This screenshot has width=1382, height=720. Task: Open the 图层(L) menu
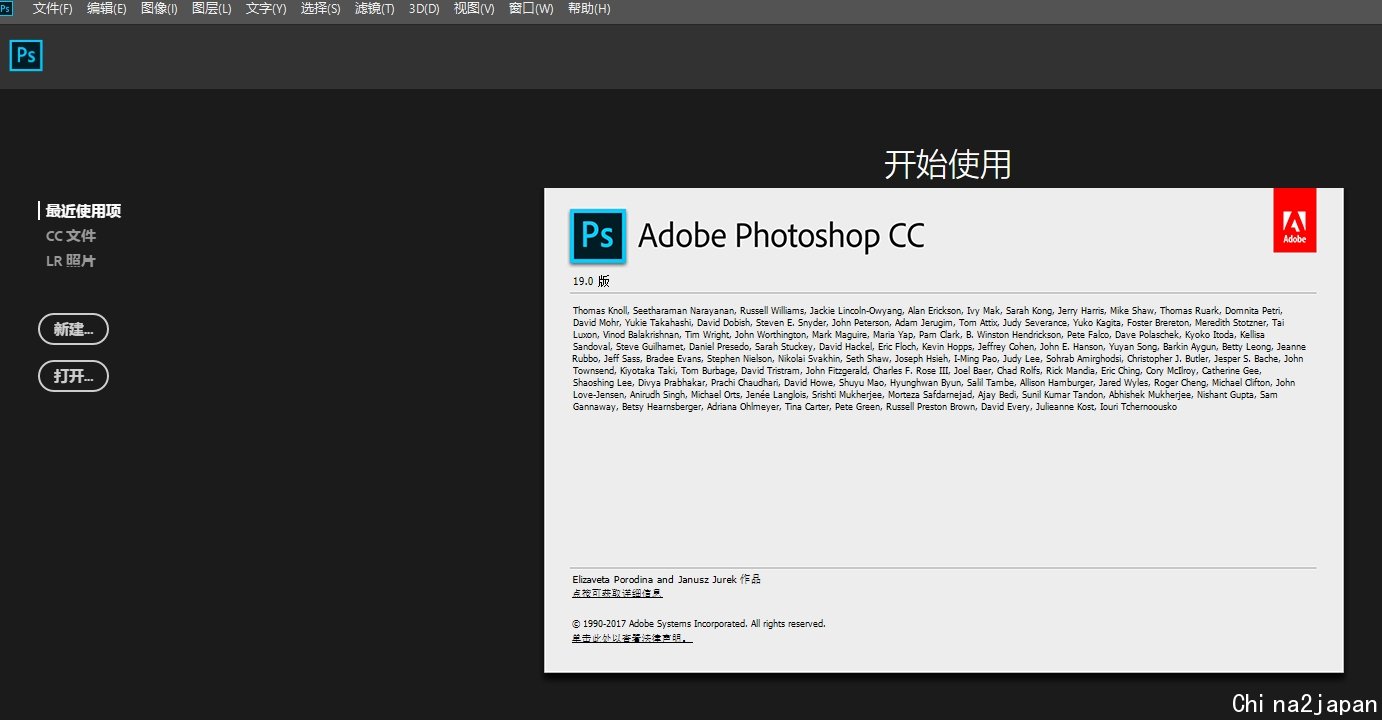[211, 9]
